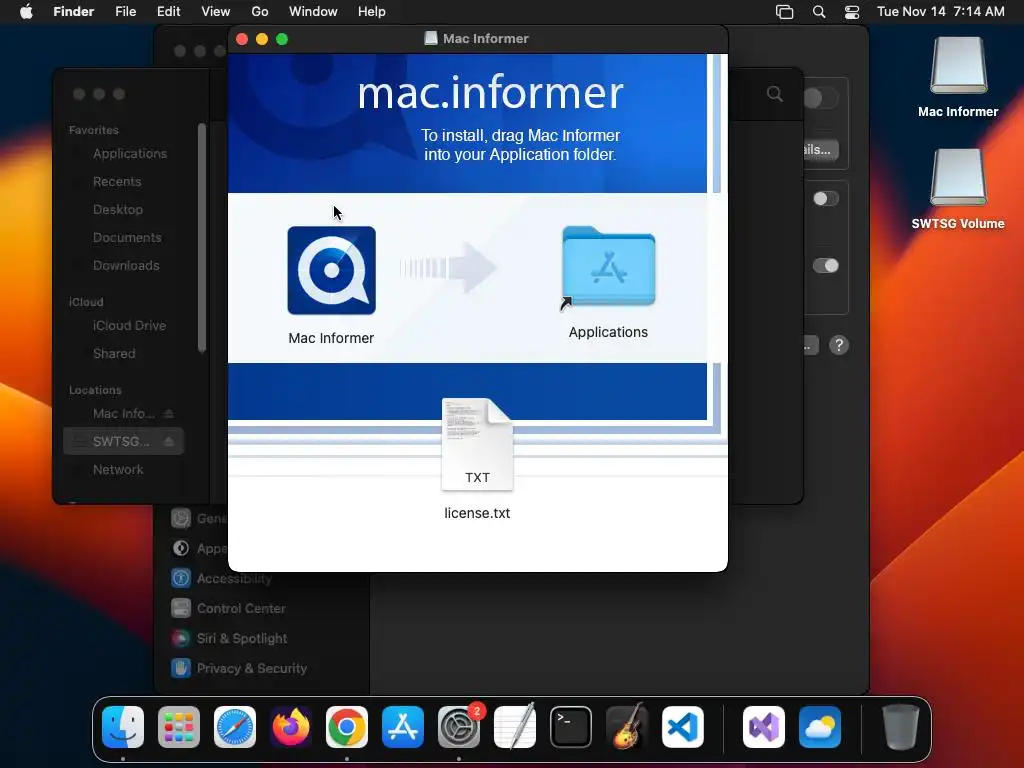This screenshot has width=1024, height=768.
Task: Open the View menu
Action: [x=216, y=12]
